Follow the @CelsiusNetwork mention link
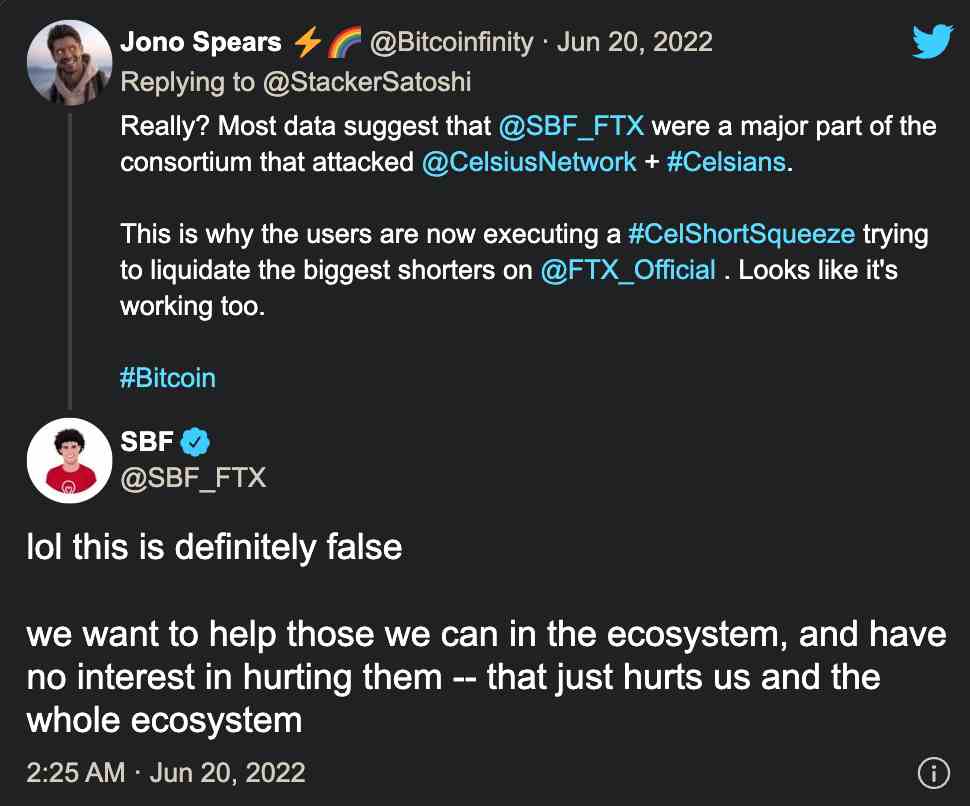Viewport: 970px width, 806px height. 529,162
